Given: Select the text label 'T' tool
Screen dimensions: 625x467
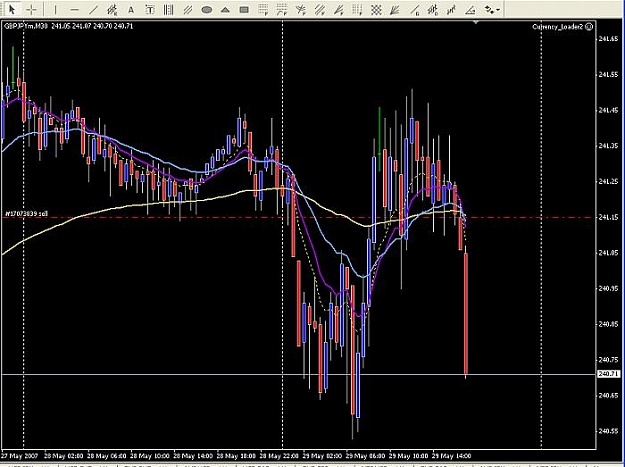Looking at the screenshot, I should point(149,10).
